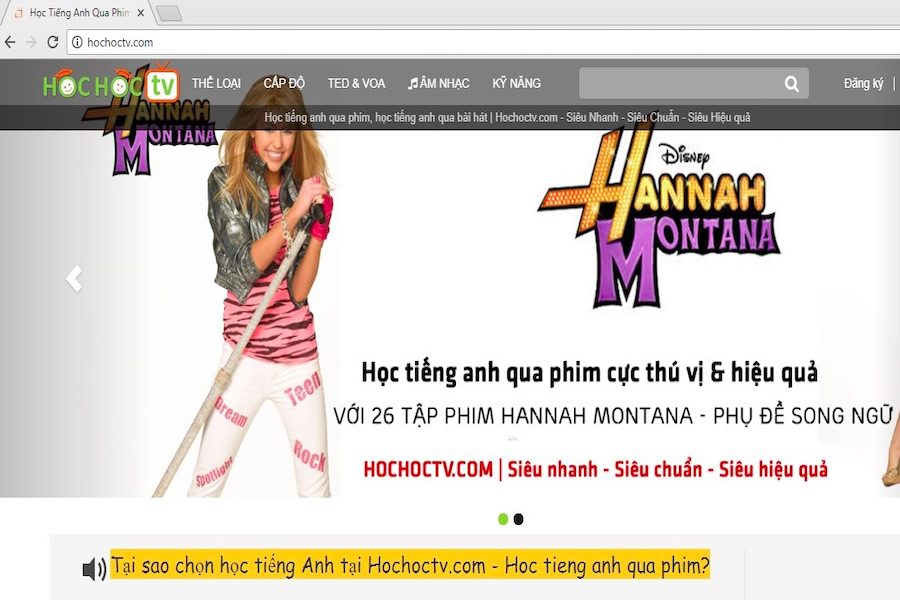Click text 'VỚI 26 TẬP PHIM HANNAH MONTANA'
900x600 pixels.
[513, 415]
